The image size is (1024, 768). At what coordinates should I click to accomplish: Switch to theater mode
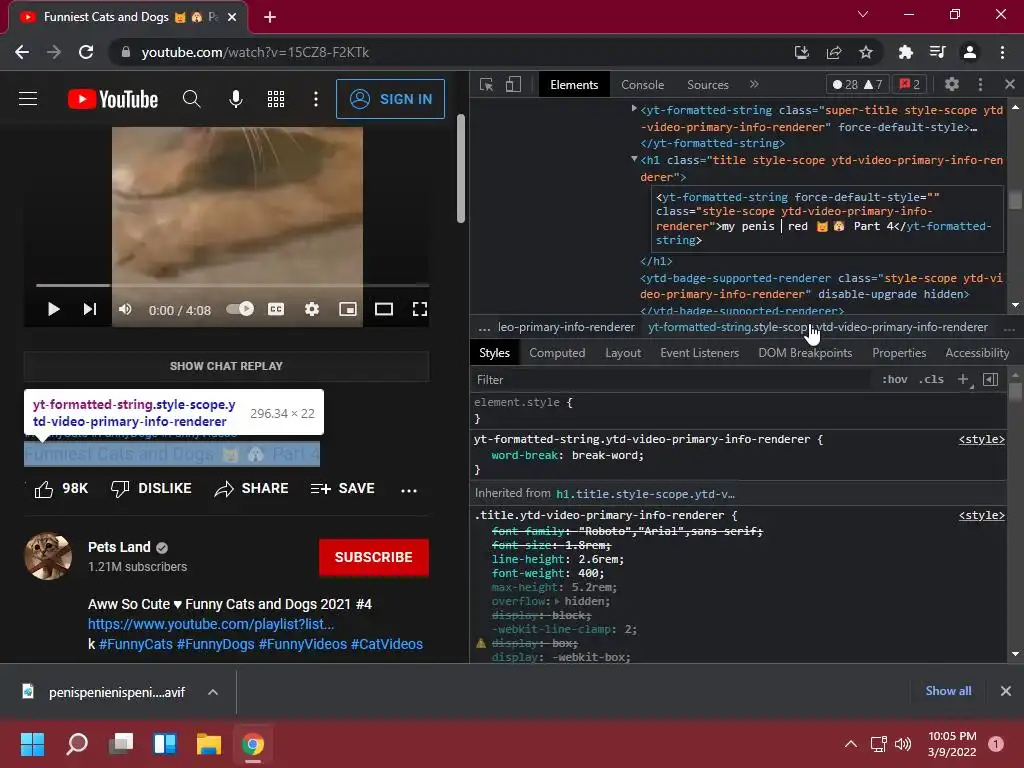[x=384, y=309]
